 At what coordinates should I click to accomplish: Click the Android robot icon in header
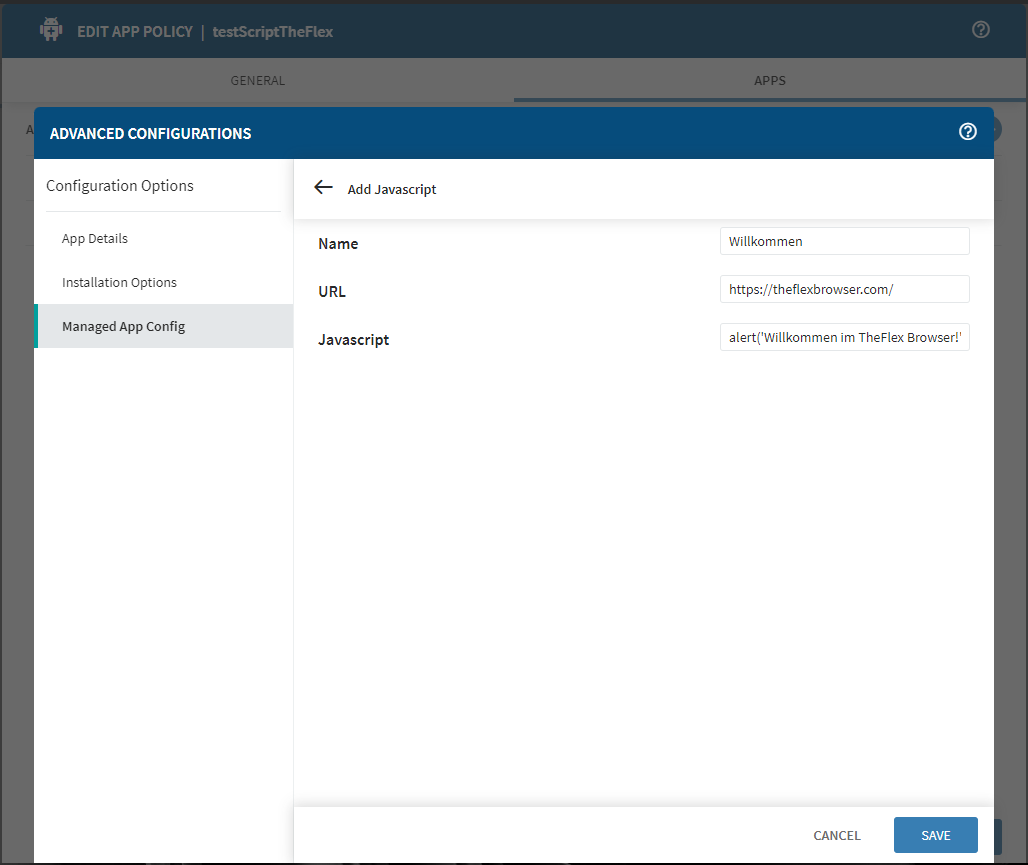tap(51, 31)
